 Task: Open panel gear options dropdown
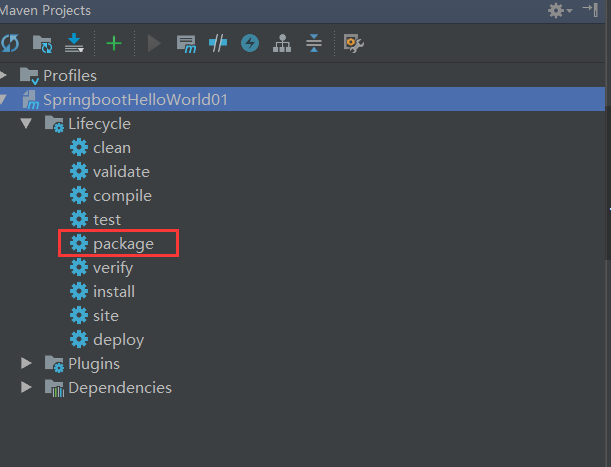pyautogui.click(x=560, y=11)
